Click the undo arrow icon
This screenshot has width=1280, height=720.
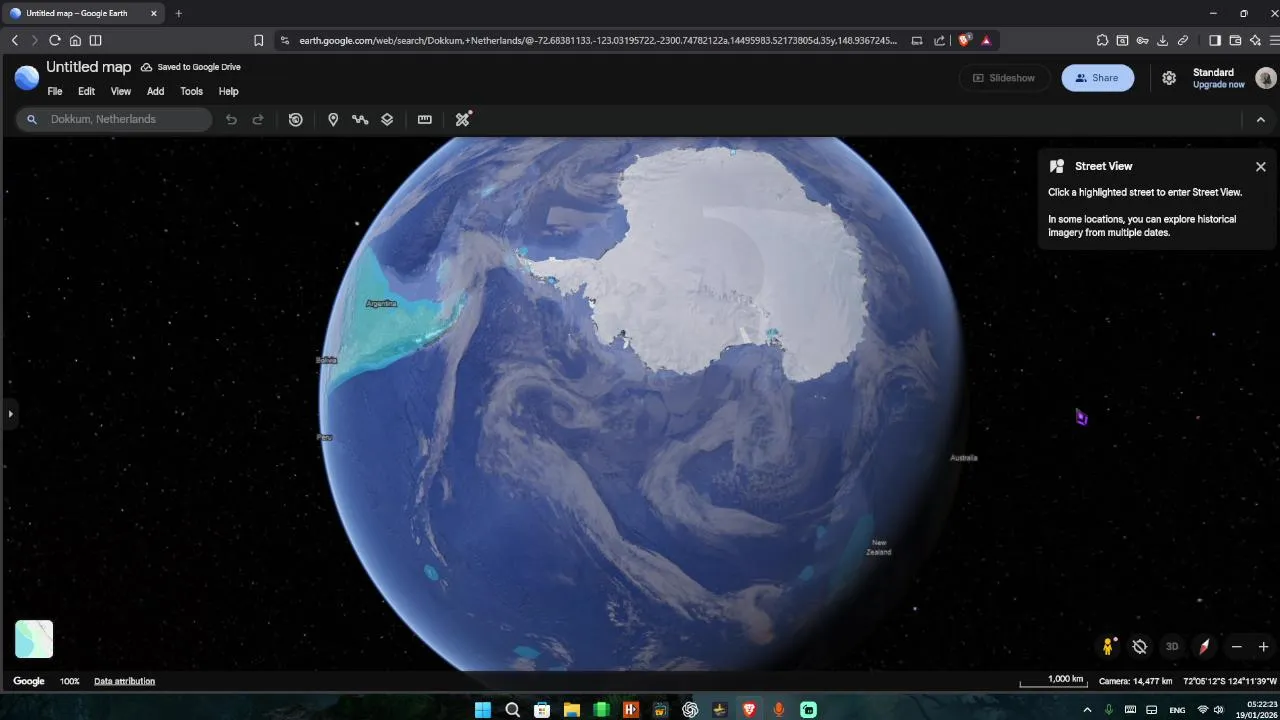(x=231, y=119)
